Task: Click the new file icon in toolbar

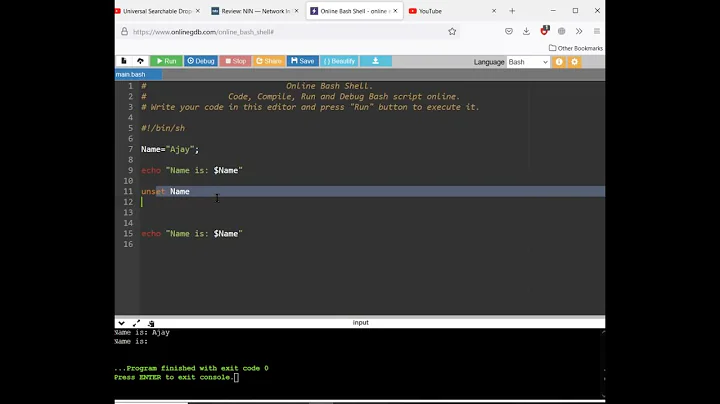Action: click(123, 61)
